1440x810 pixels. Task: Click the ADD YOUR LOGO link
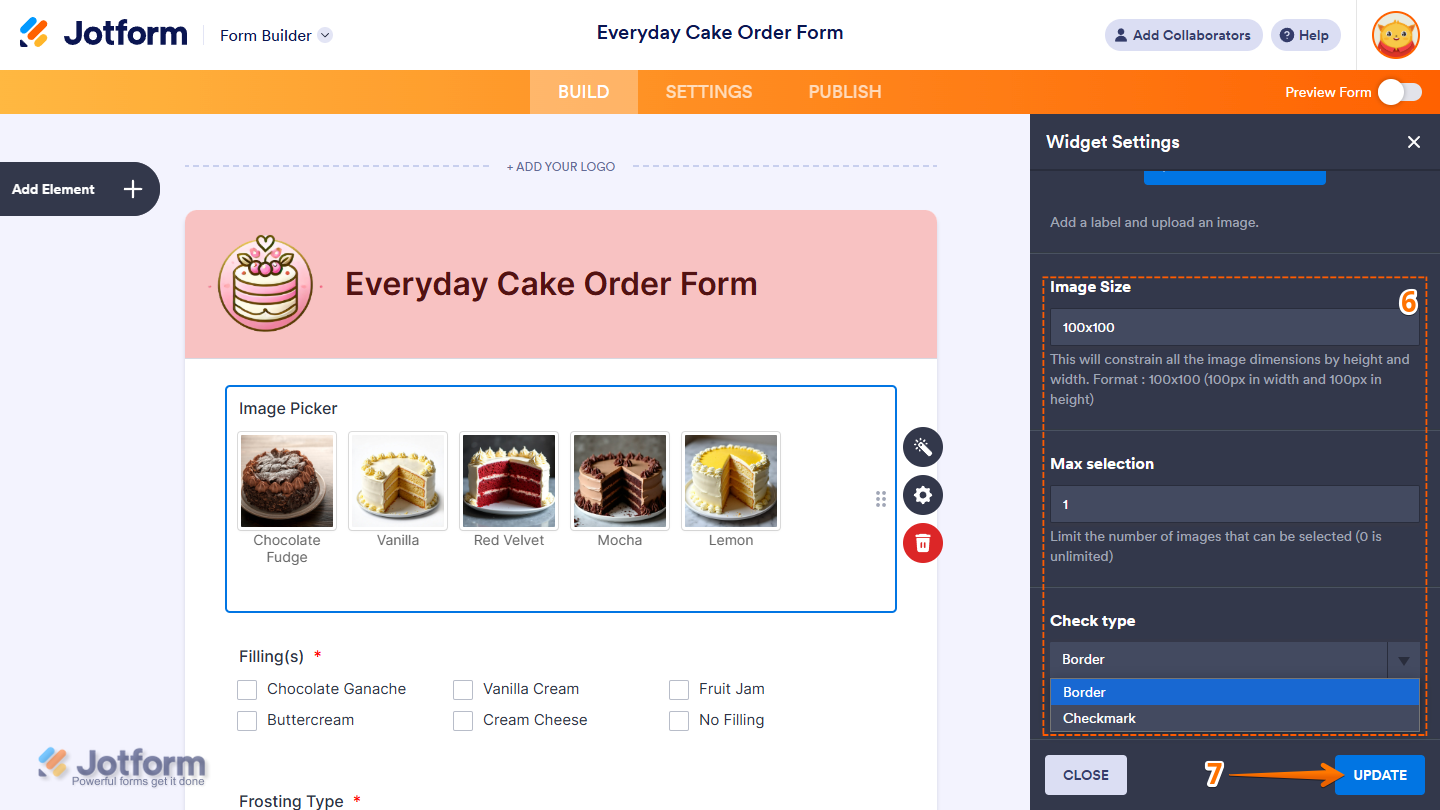pos(561,166)
